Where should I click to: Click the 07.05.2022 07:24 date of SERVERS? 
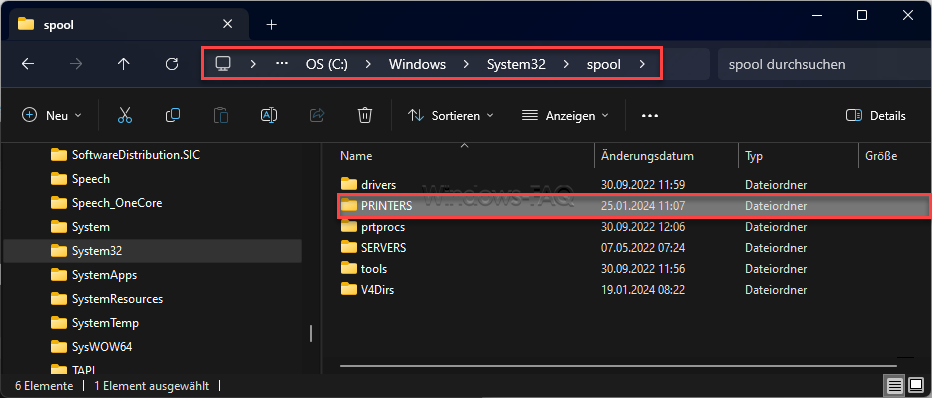[x=643, y=248]
